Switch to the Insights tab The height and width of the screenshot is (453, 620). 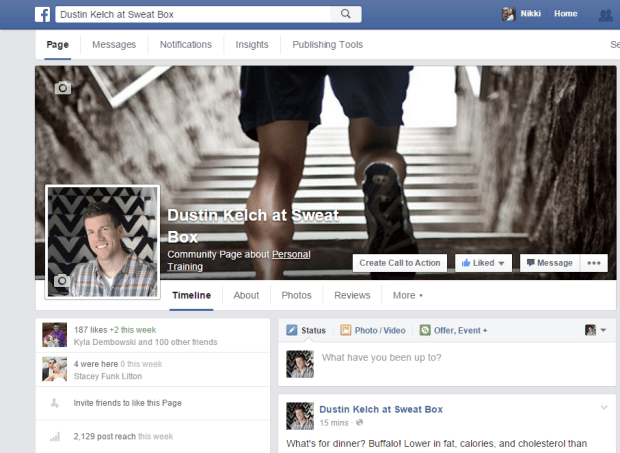pos(251,45)
